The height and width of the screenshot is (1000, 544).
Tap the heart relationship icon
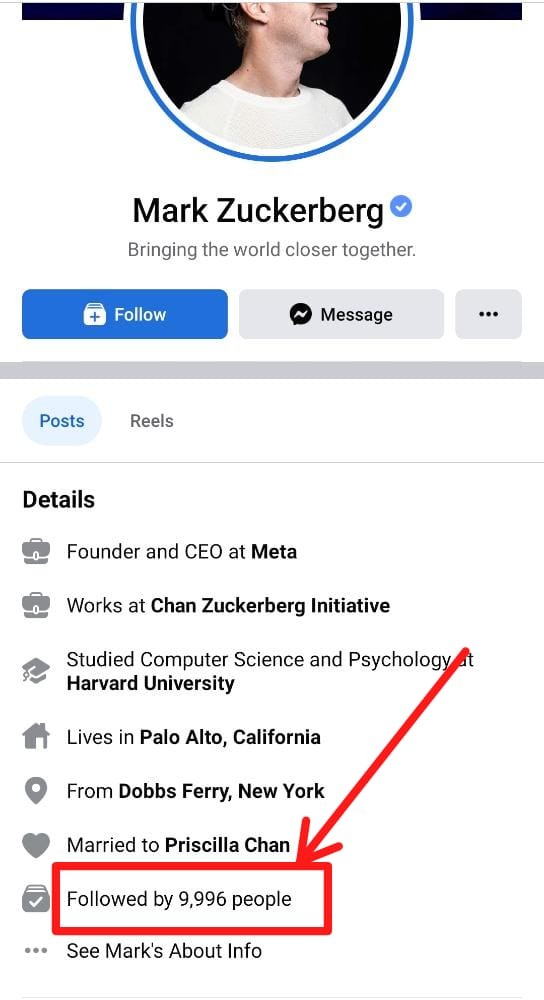coord(36,846)
